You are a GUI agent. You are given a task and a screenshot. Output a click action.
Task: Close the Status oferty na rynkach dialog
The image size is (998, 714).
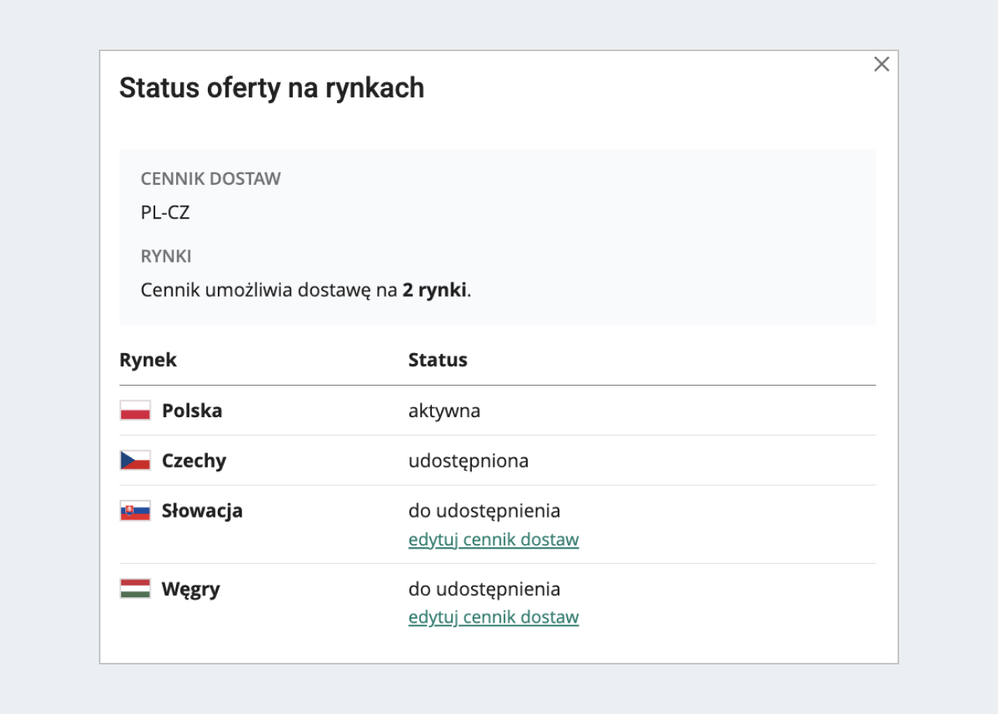pos(881,64)
